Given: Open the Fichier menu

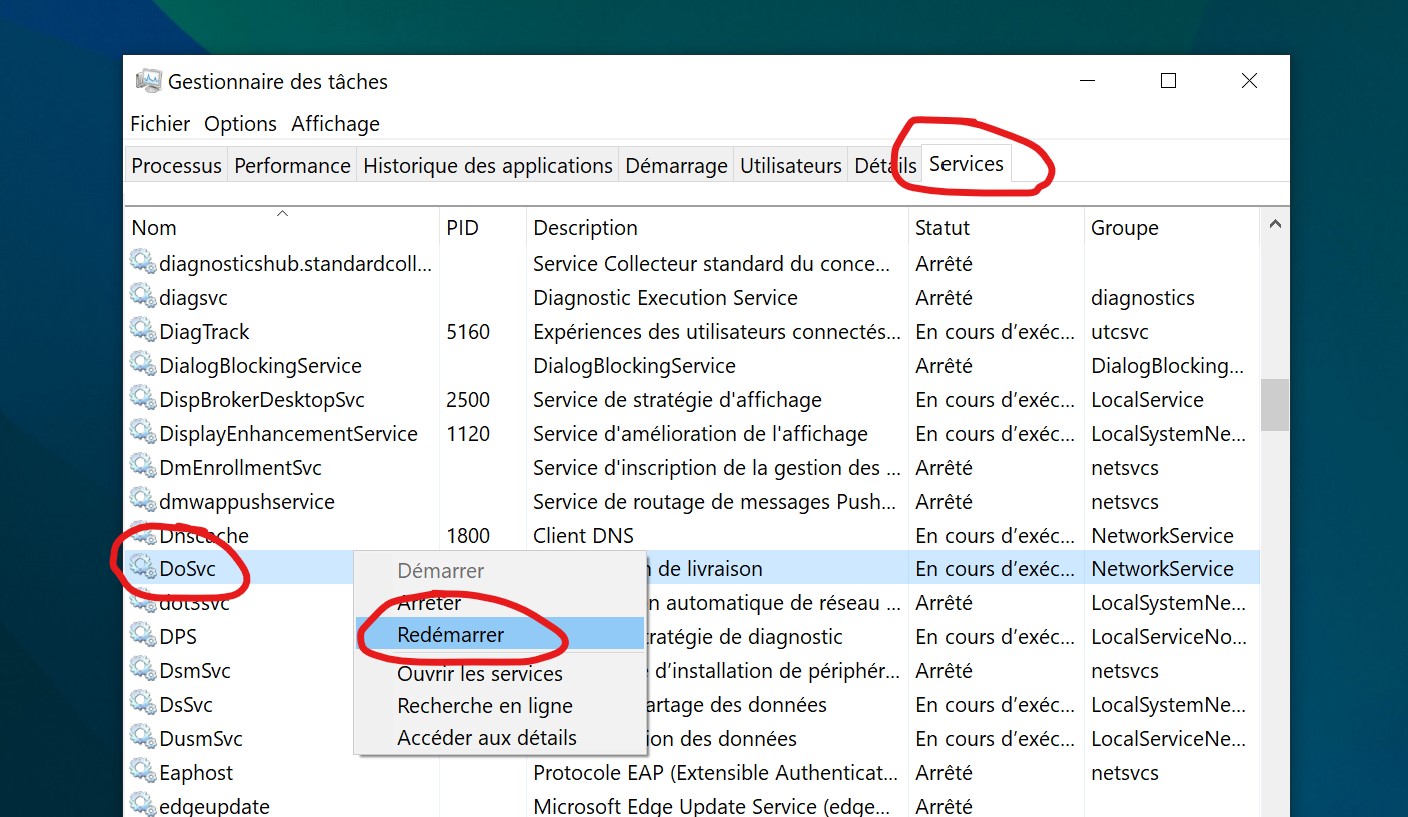Looking at the screenshot, I should tap(160, 124).
